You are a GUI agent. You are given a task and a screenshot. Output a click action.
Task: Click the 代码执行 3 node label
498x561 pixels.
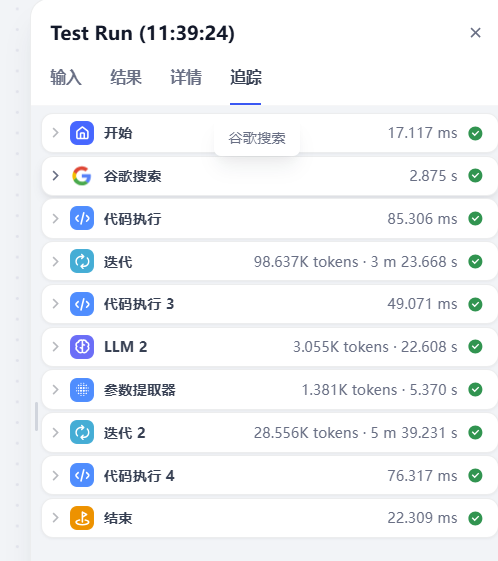coord(139,304)
